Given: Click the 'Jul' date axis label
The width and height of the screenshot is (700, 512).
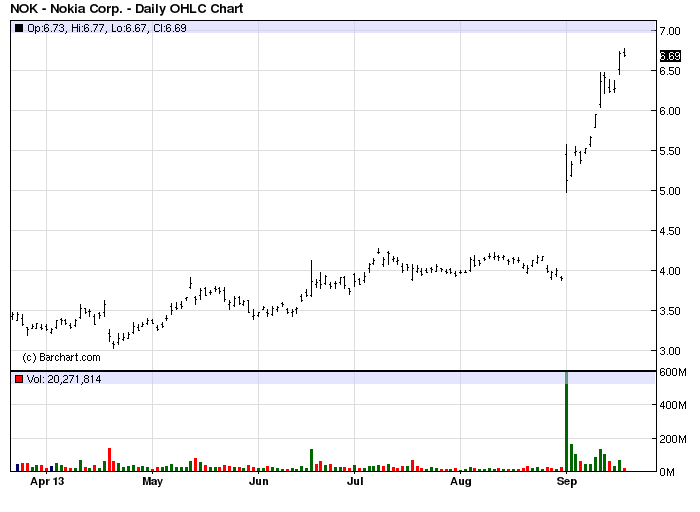Looking at the screenshot, I should click(x=355, y=482).
